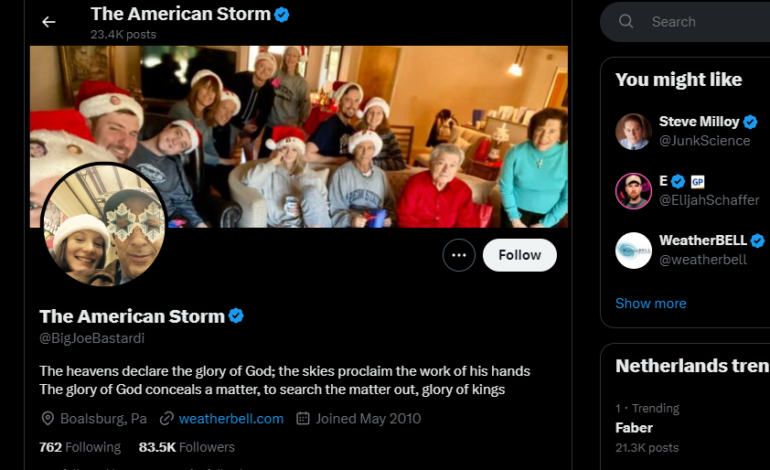Open the profile picture avatar
Image resolution: width=770 pixels, height=470 pixels.
click(x=103, y=225)
